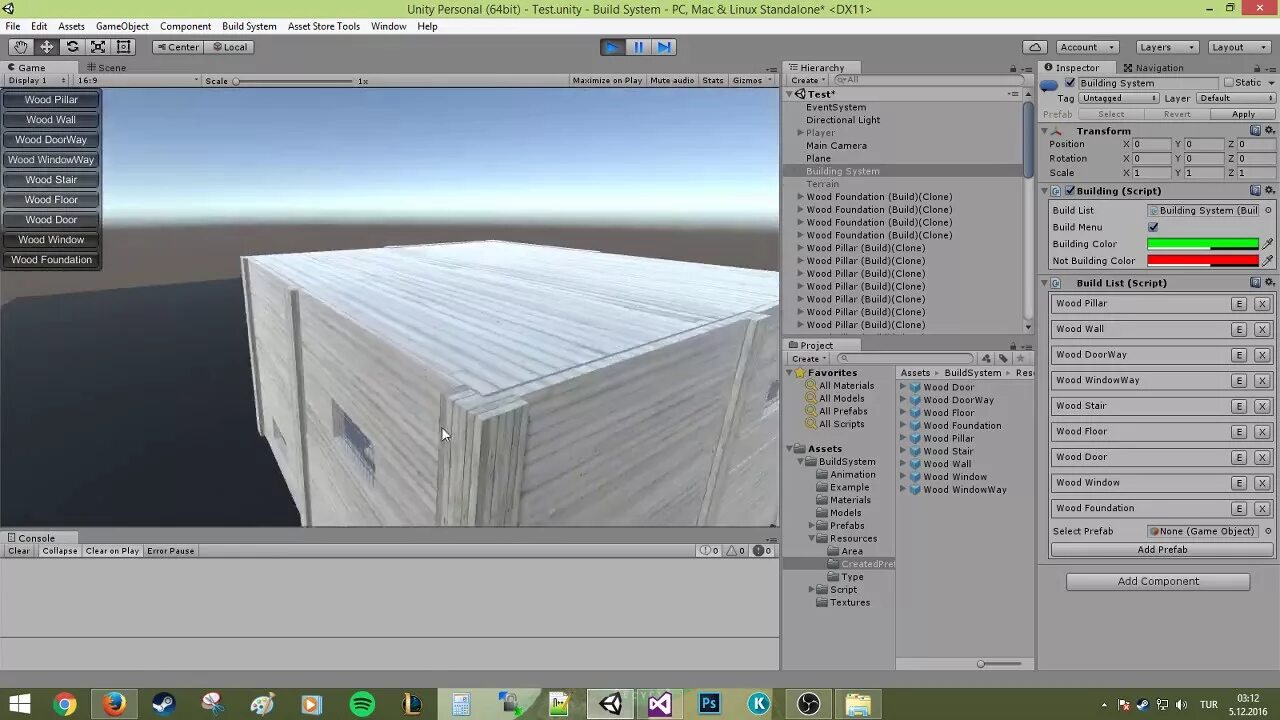Pick Not Building Color with eyedropper icon
The width and height of the screenshot is (1280, 720).
point(1268,261)
